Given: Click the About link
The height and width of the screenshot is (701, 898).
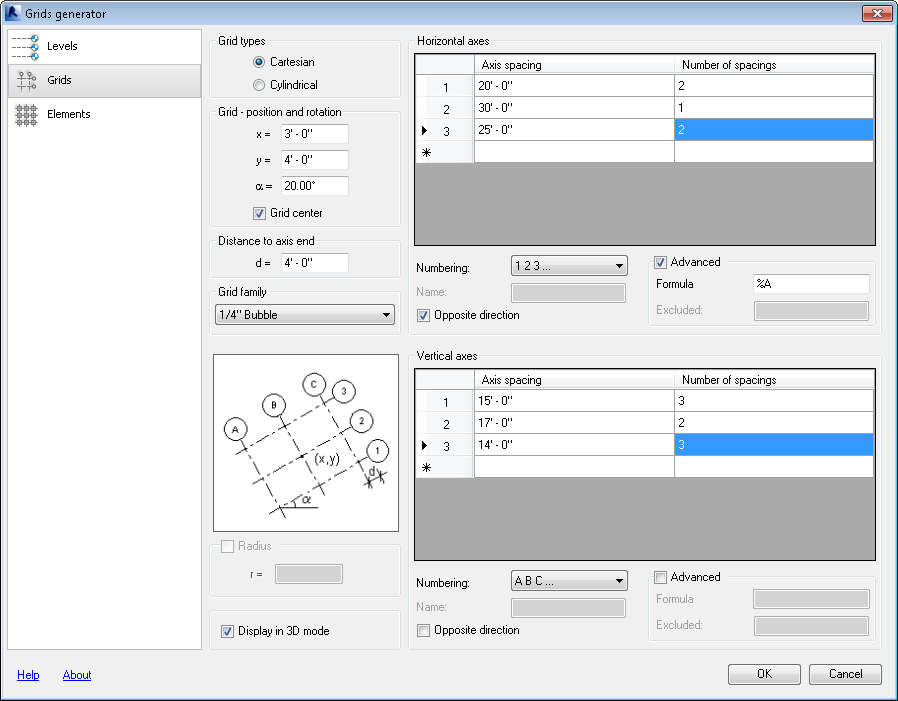Looking at the screenshot, I should pyautogui.click(x=77, y=675).
